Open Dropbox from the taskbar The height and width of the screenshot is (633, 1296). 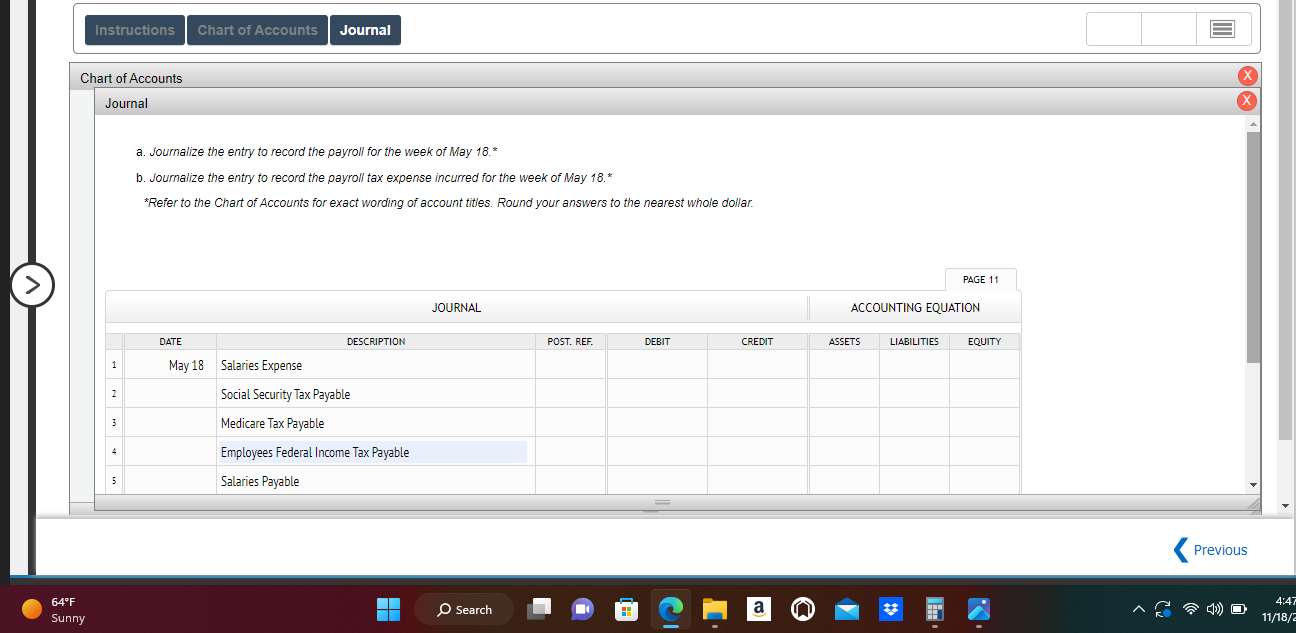coord(890,609)
